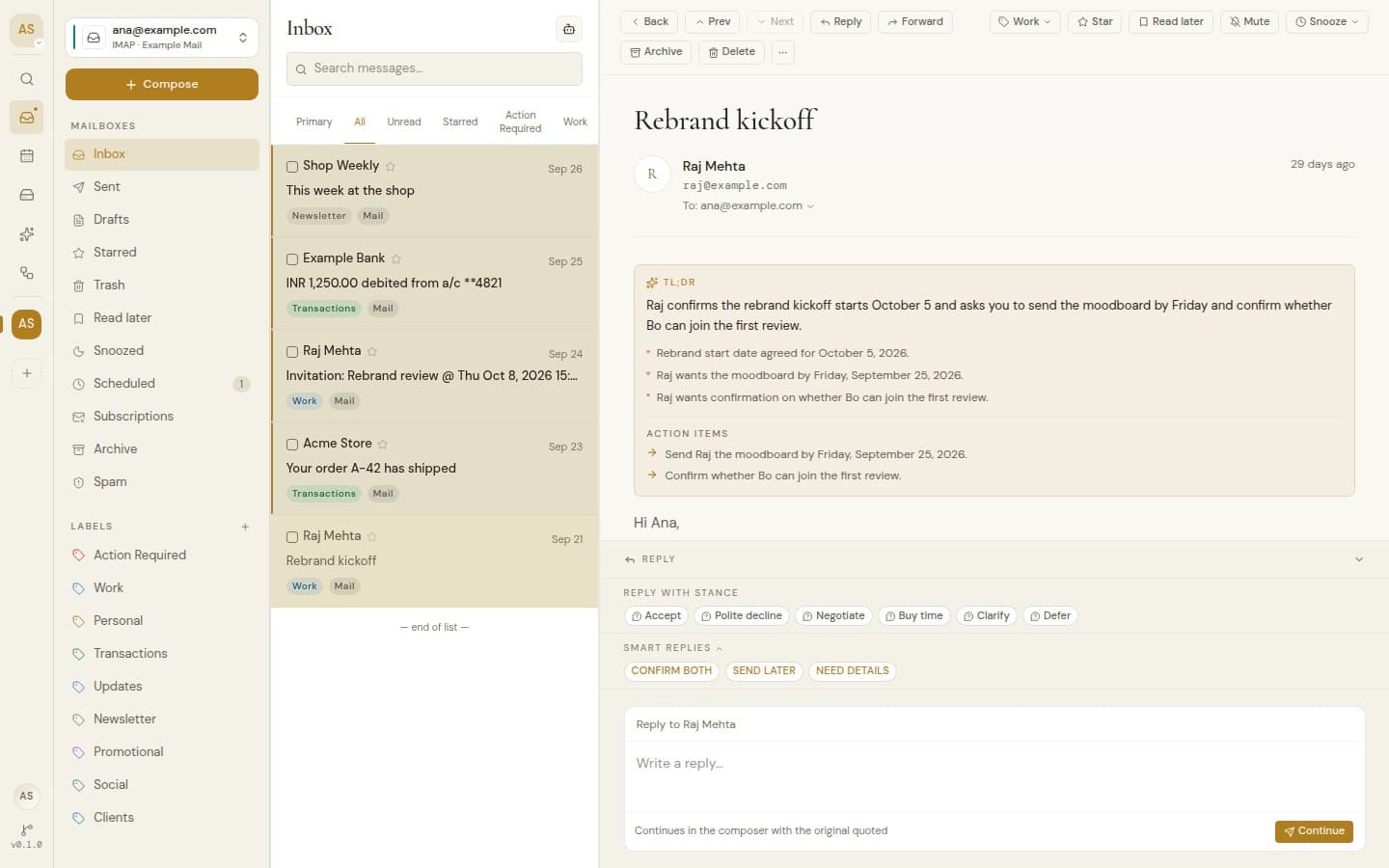Open the Scheduled mailbox

[x=162, y=384]
